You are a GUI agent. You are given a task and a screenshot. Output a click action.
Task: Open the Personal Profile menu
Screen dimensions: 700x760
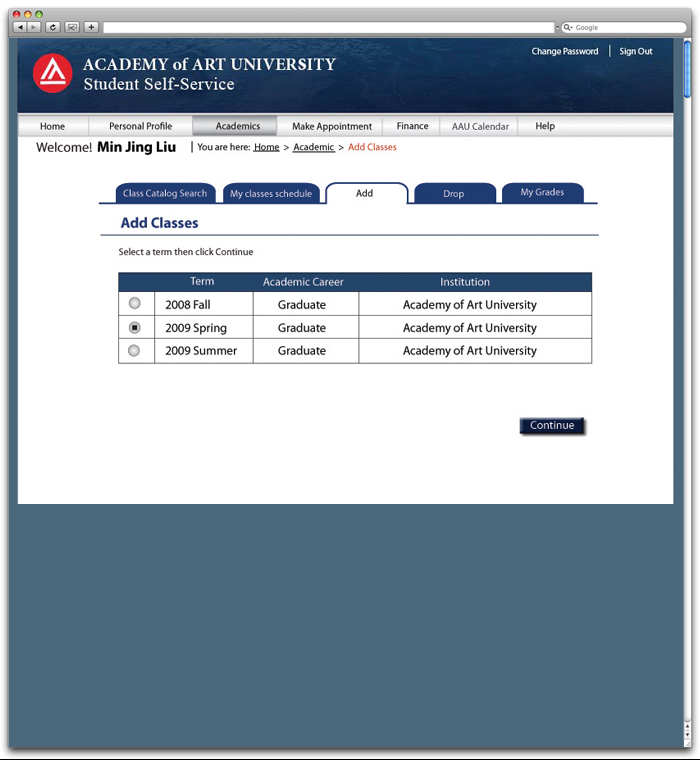pos(141,126)
